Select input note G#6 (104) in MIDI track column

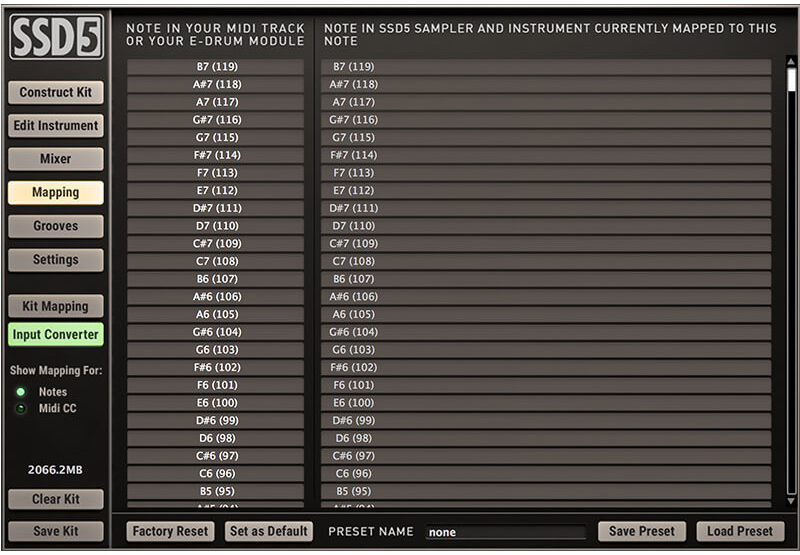tap(215, 332)
